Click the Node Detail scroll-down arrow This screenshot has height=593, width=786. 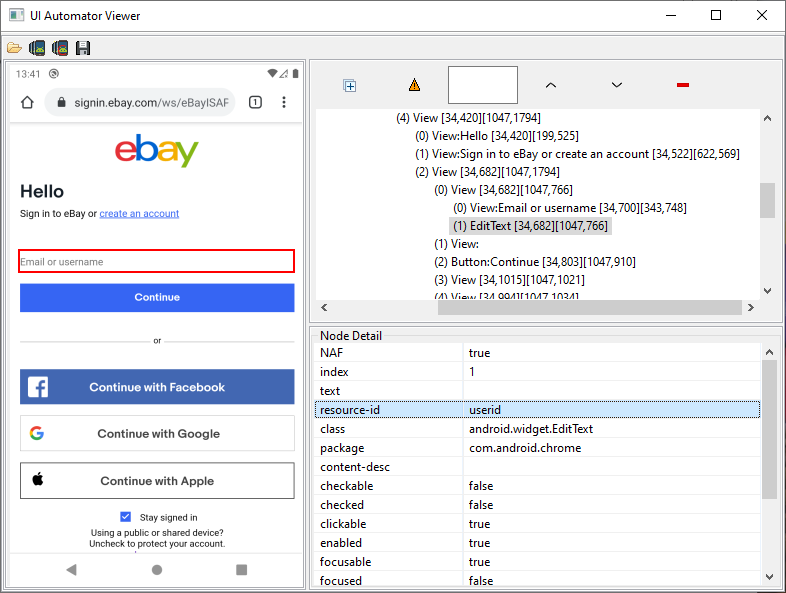click(769, 577)
